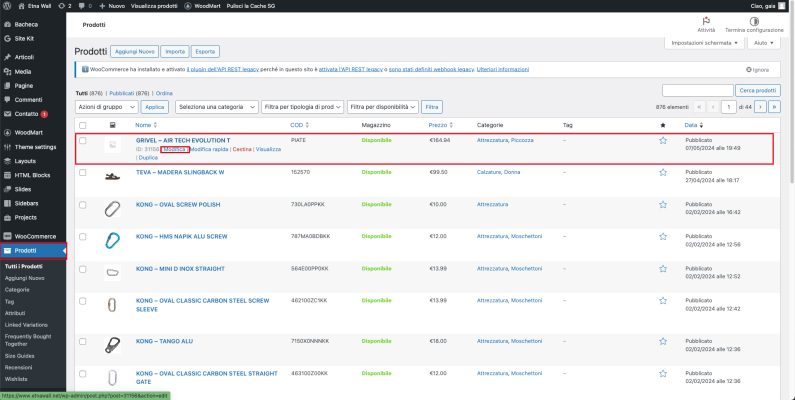Screen dimensions: 795x400
Task: Select the KONG – HMS NAPIK ALU SCREW checkbox
Action: tap(83, 237)
